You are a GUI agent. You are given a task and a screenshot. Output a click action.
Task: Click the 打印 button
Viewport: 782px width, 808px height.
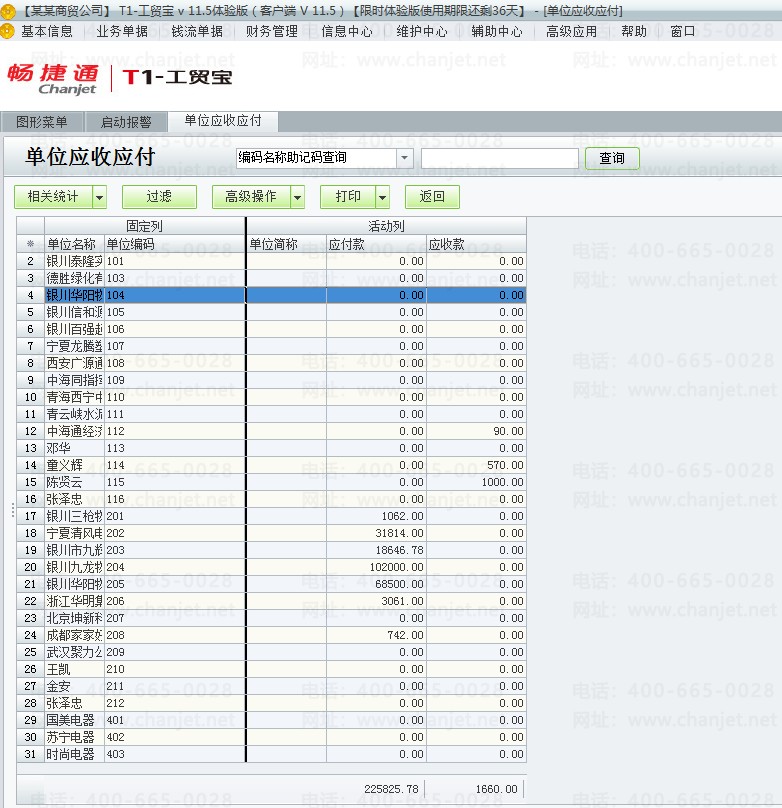click(x=348, y=197)
